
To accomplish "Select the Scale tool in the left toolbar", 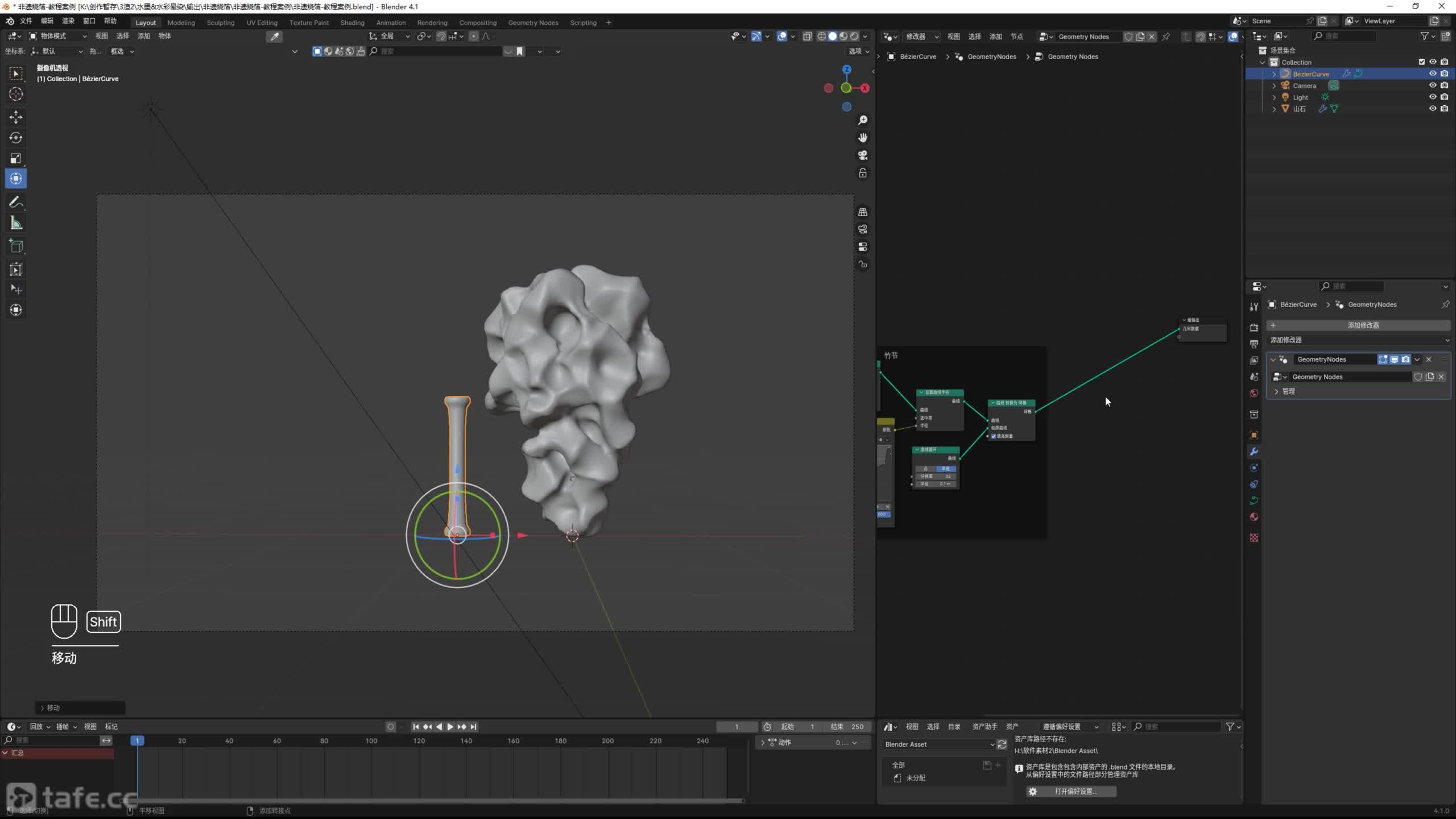I will pyautogui.click(x=16, y=158).
